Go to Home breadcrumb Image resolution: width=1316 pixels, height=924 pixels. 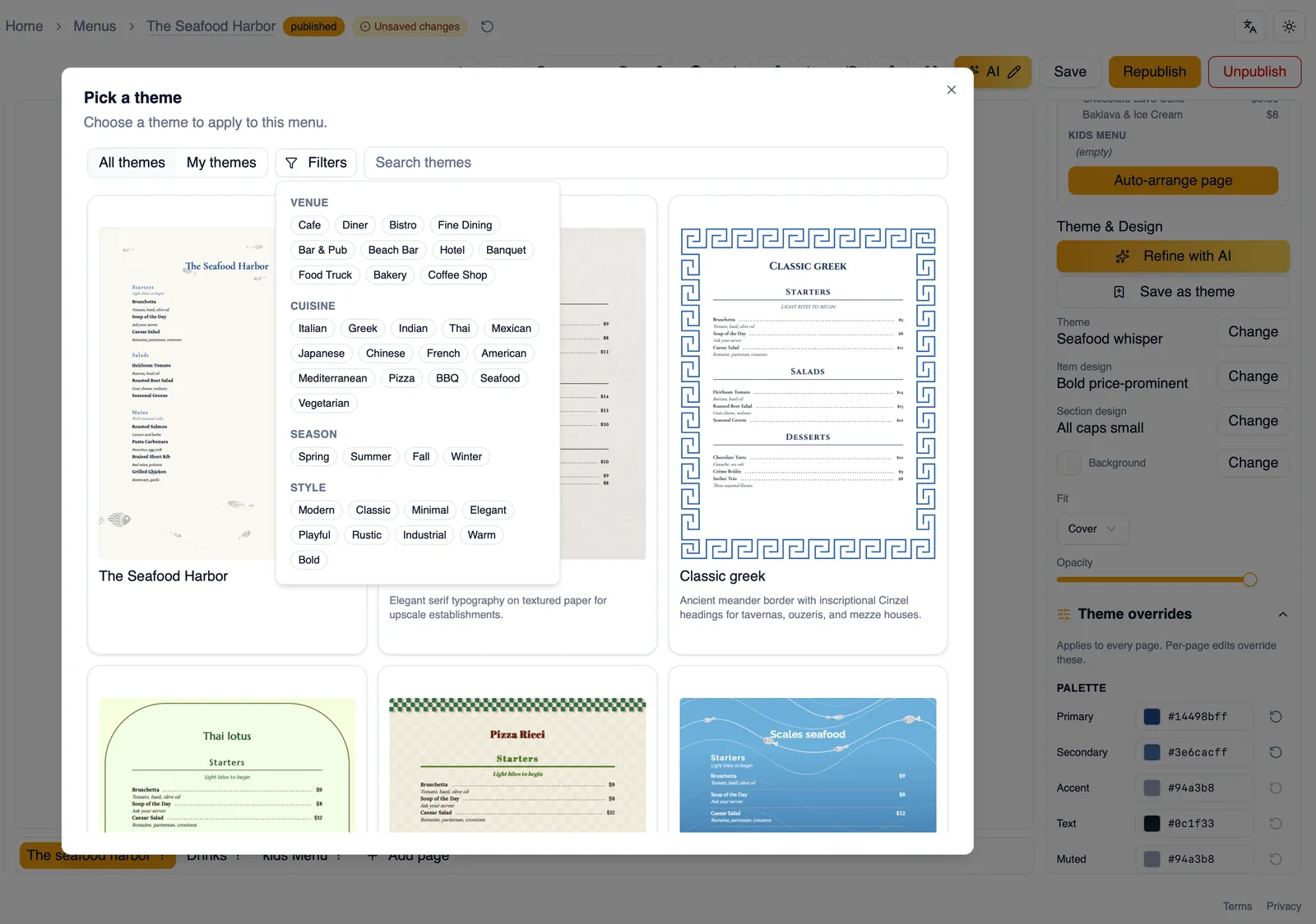pos(24,26)
